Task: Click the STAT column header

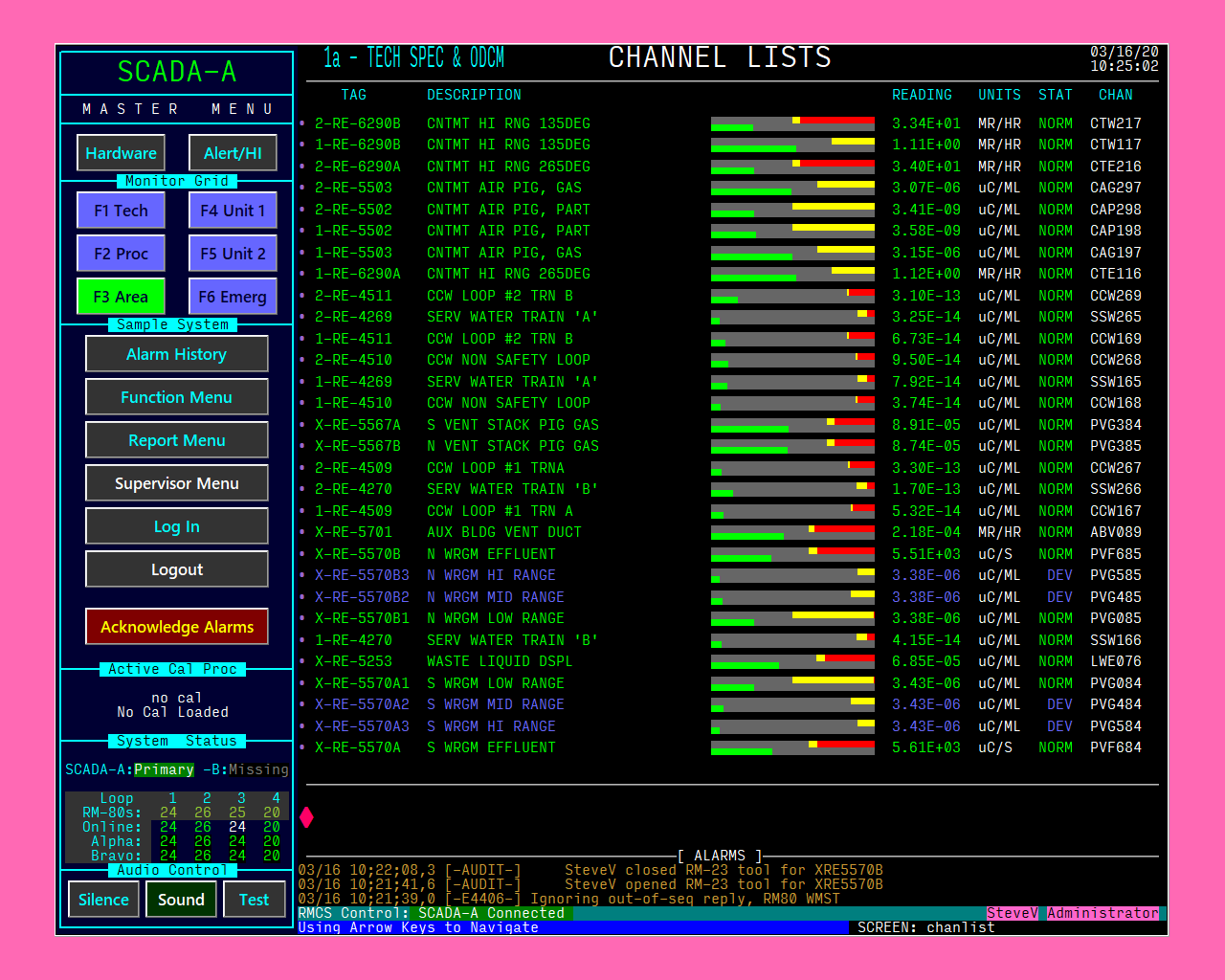Action: (1056, 95)
